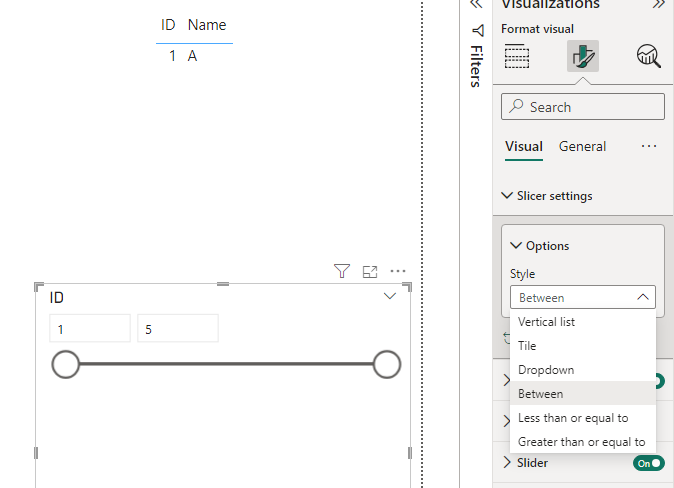Collapse the Slicer settings section
This screenshot has width=674, height=488.
tap(507, 196)
